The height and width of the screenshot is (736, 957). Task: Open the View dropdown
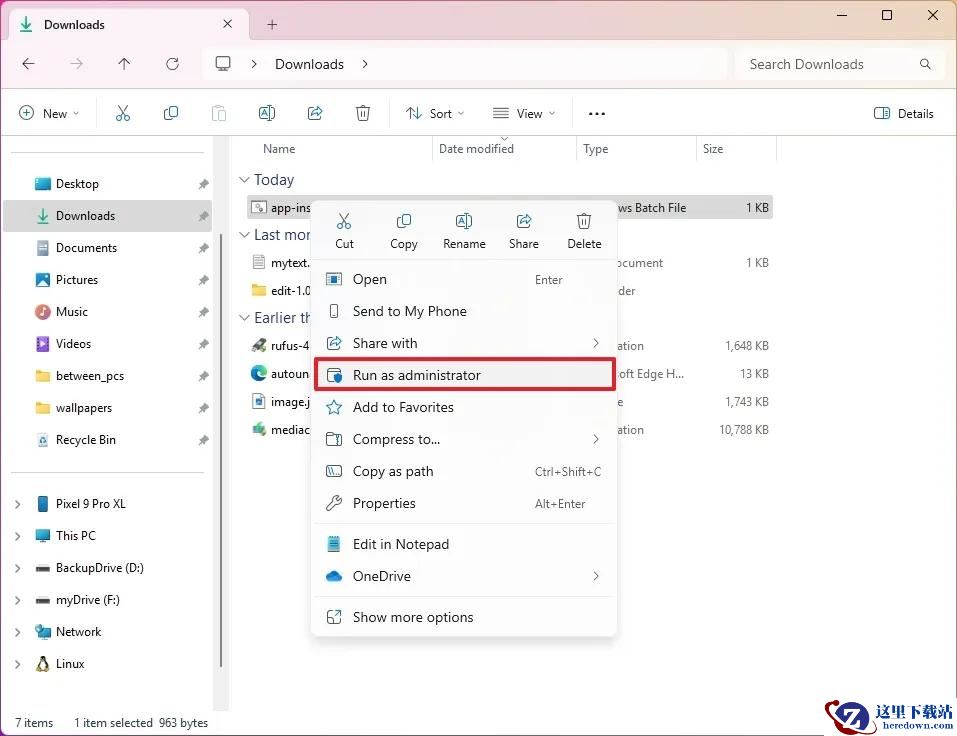pyautogui.click(x=524, y=114)
